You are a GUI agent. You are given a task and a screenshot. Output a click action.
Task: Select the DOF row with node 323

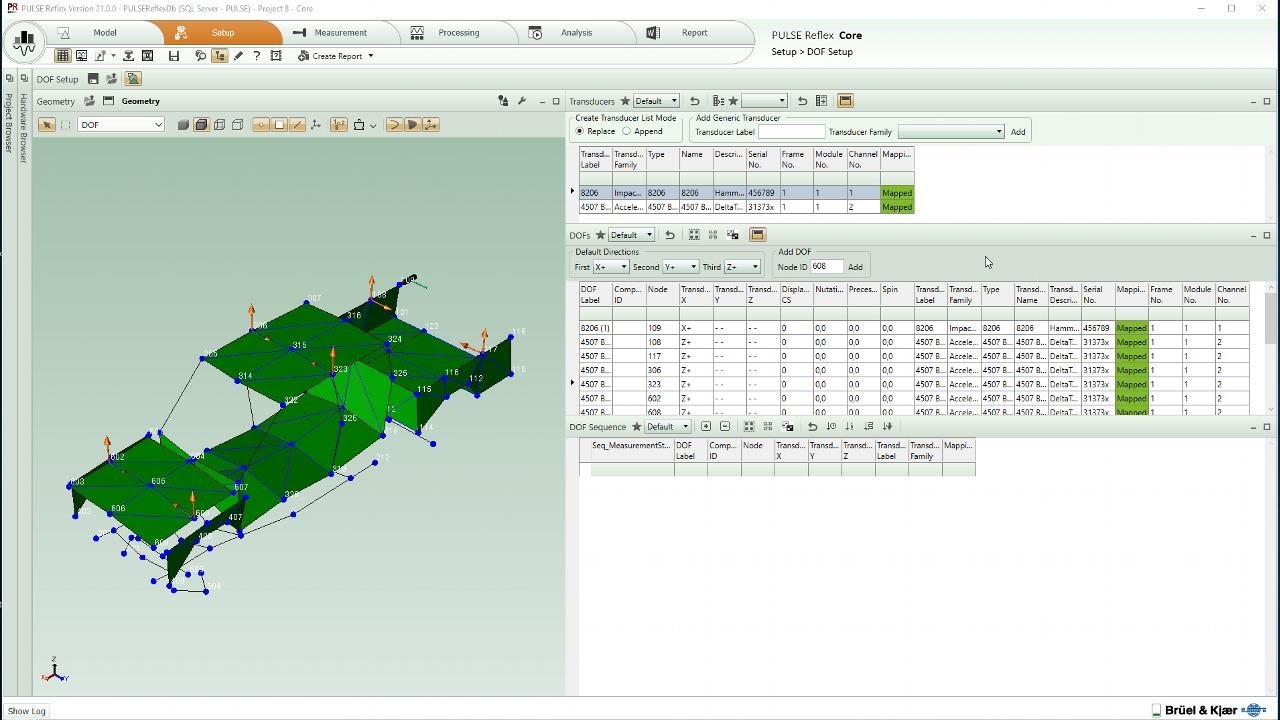[x=914, y=384]
